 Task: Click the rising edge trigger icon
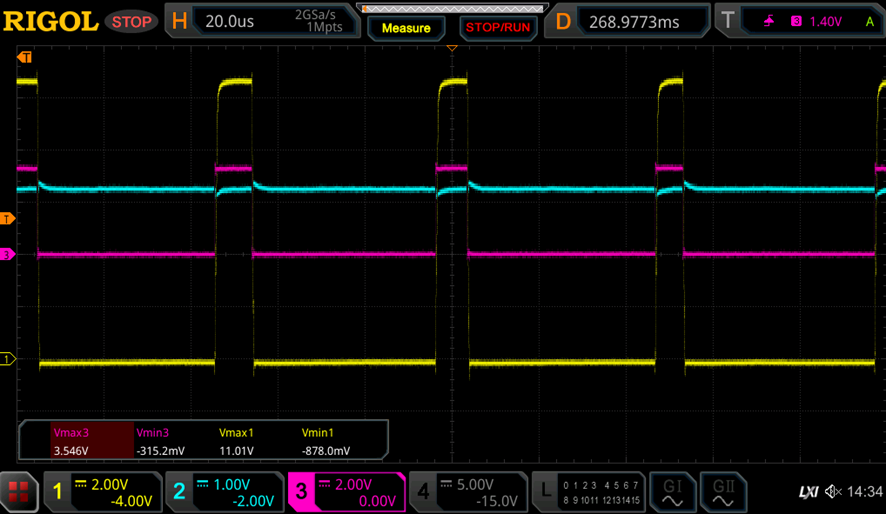769,21
